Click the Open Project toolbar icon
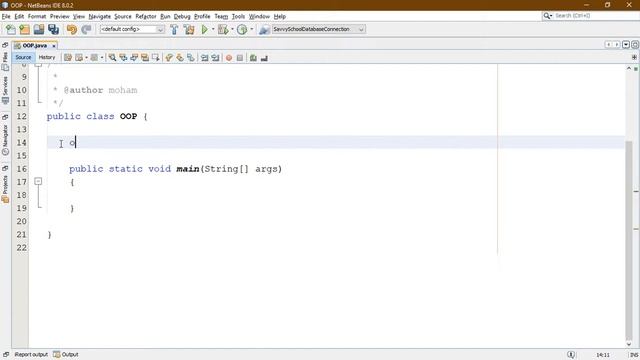The height and width of the screenshot is (360, 640). 39,29
